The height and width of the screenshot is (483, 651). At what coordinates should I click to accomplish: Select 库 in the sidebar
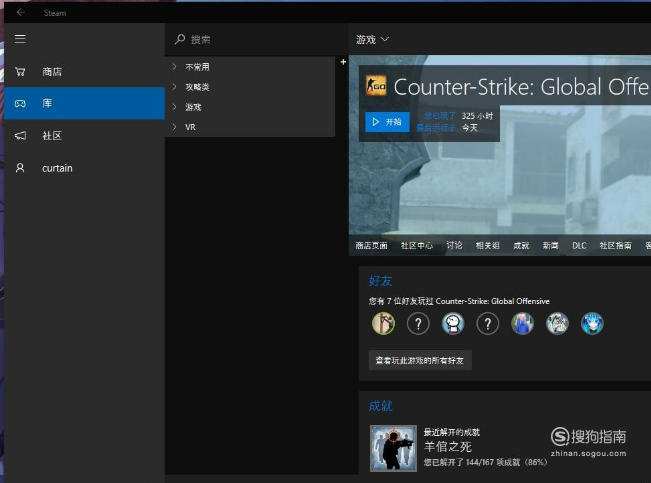pyautogui.click(x=85, y=103)
